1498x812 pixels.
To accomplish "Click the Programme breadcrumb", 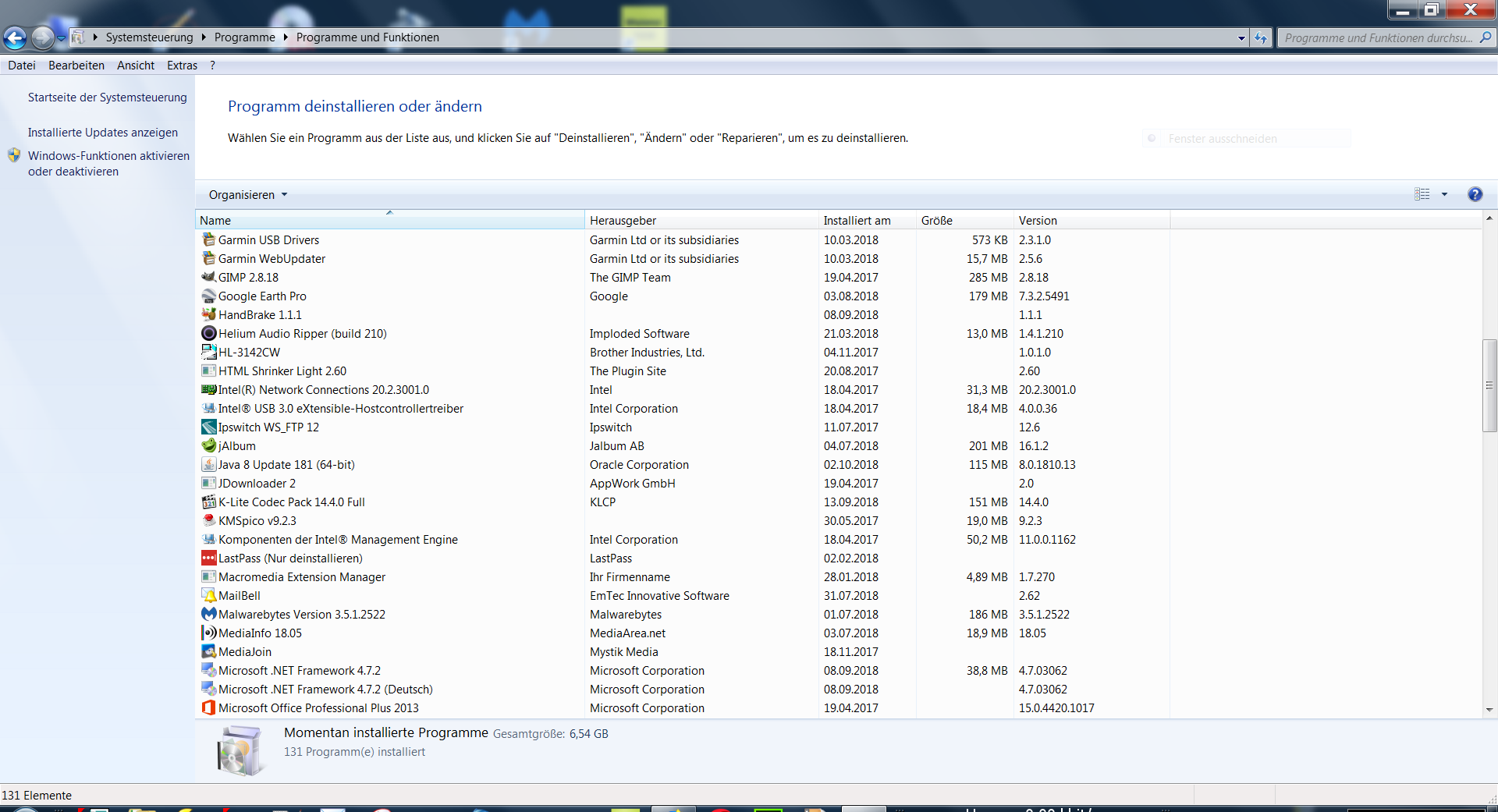I will (x=244, y=37).
